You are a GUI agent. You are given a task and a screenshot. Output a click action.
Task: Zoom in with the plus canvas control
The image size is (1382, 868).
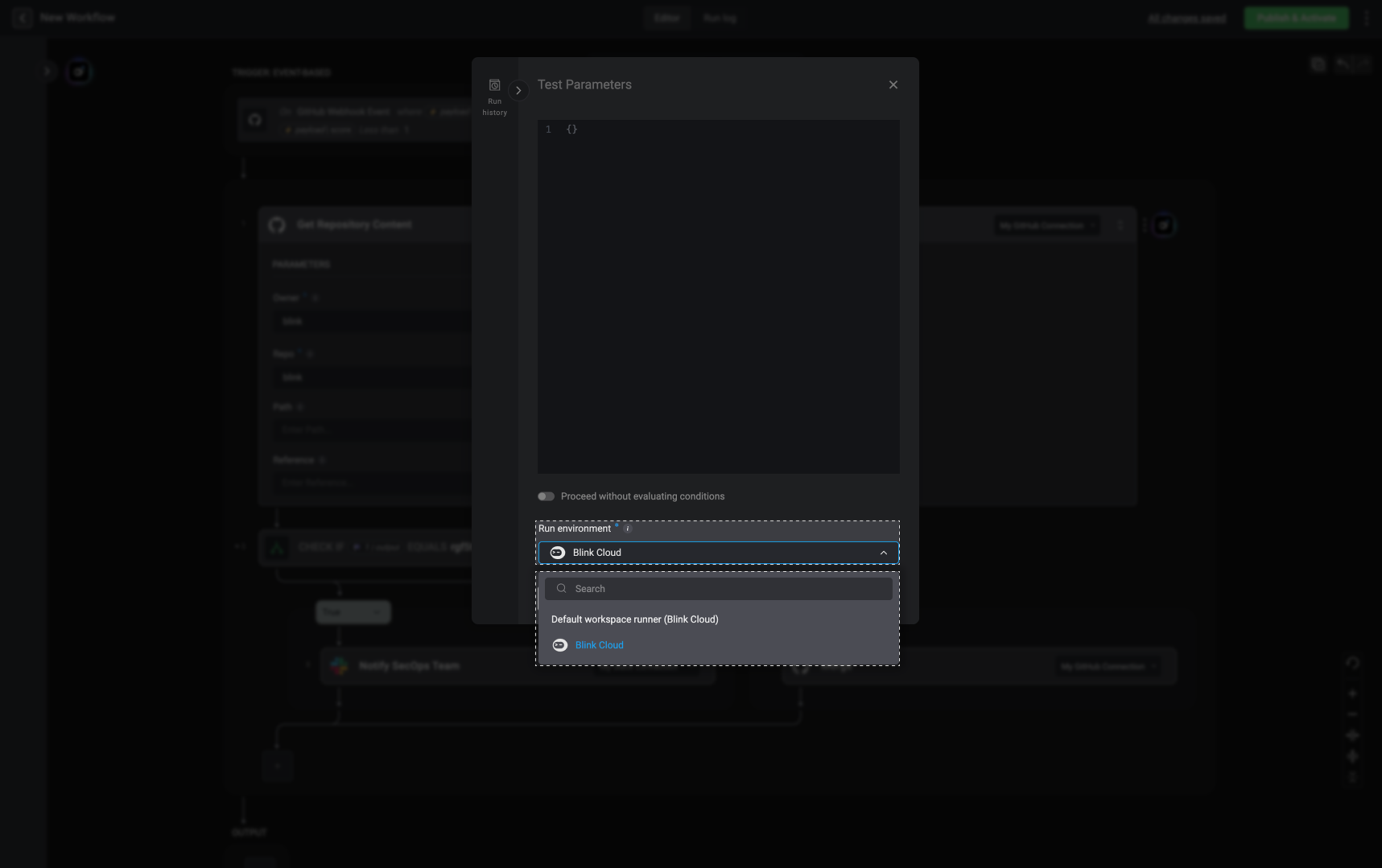click(x=1352, y=693)
